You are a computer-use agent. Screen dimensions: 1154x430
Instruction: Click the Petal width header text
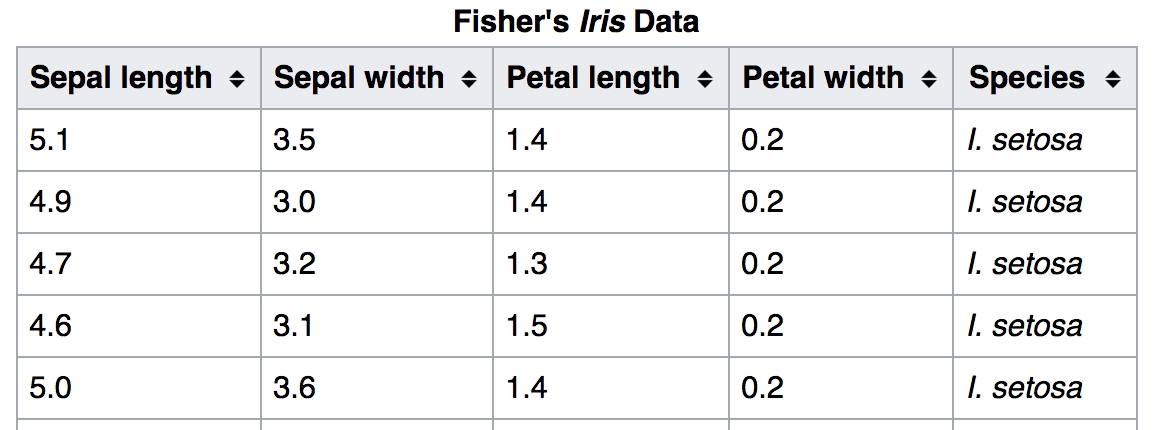pyautogui.click(x=823, y=78)
